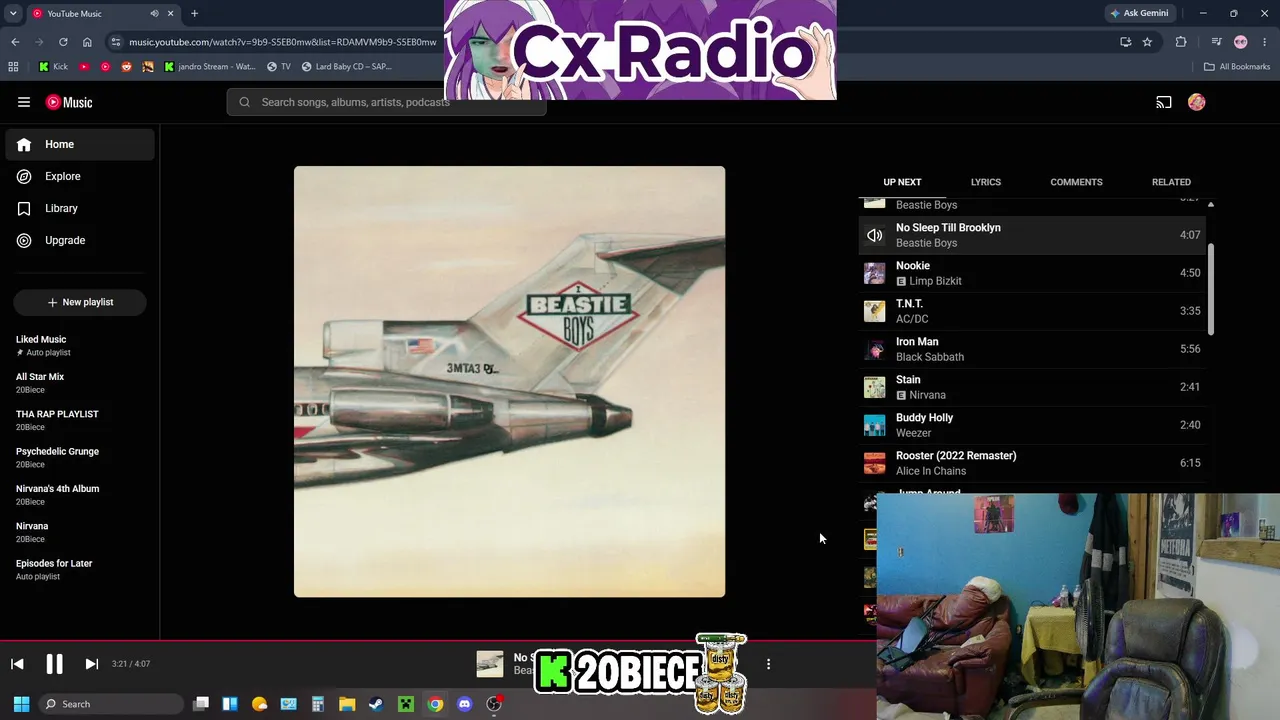Open the Chrome three-dot menu

tap(1263, 42)
